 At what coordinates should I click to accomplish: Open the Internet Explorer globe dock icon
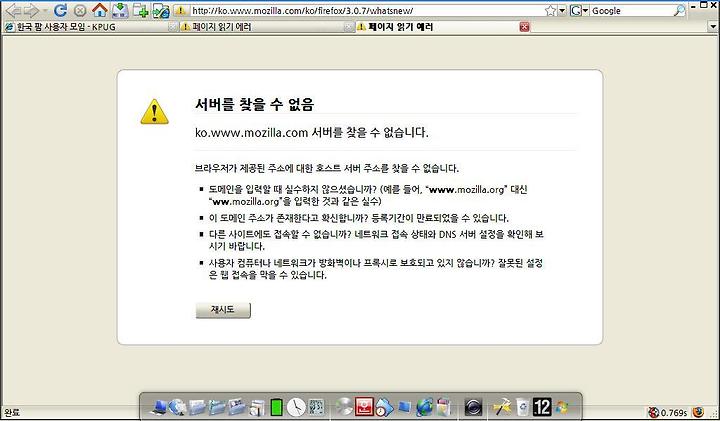tap(425, 407)
